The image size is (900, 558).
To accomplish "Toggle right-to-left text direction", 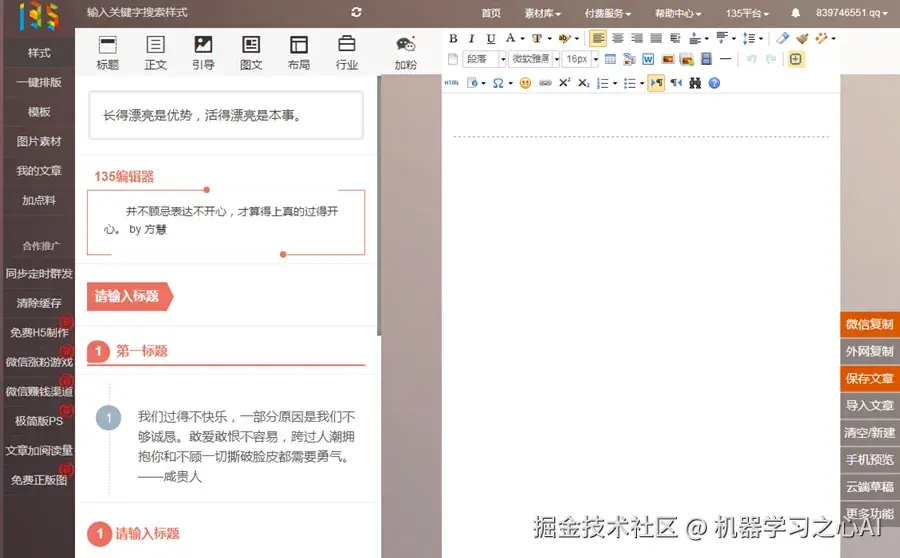I will coord(676,83).
